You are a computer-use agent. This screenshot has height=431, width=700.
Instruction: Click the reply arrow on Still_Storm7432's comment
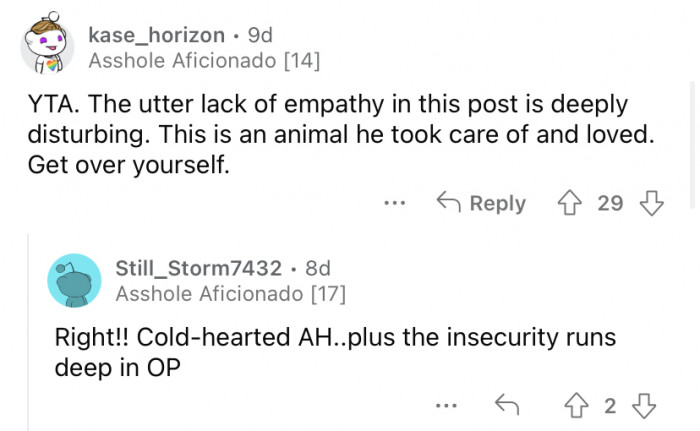click(505, 405)
